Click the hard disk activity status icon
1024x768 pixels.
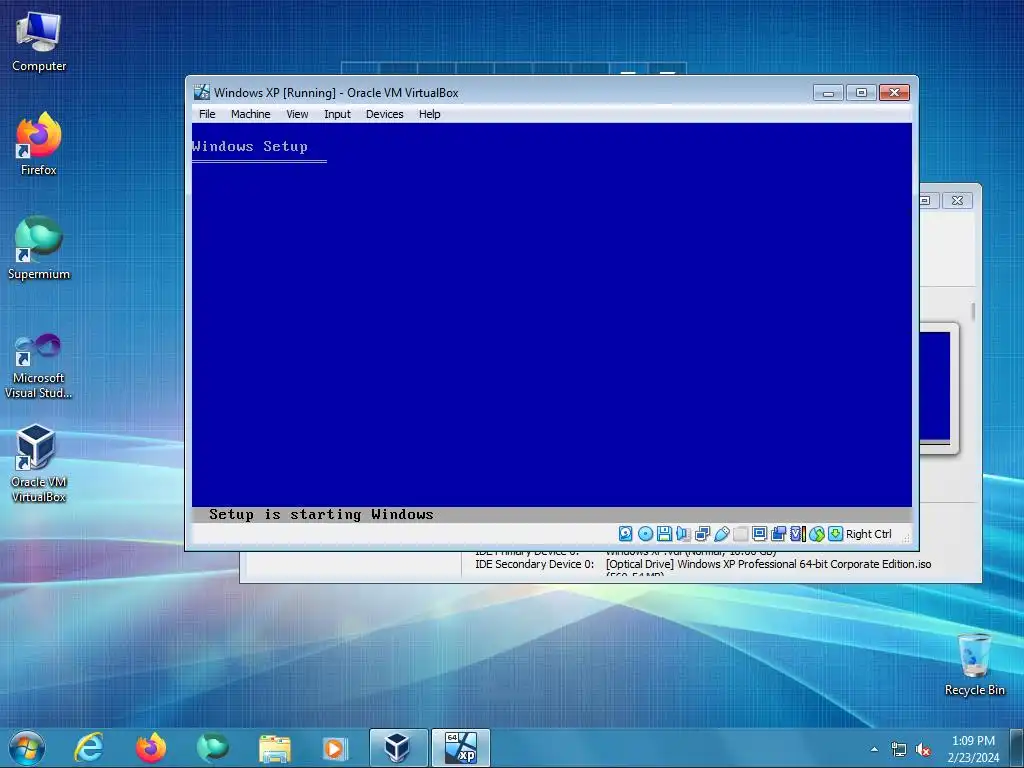(x=626, y=534)
